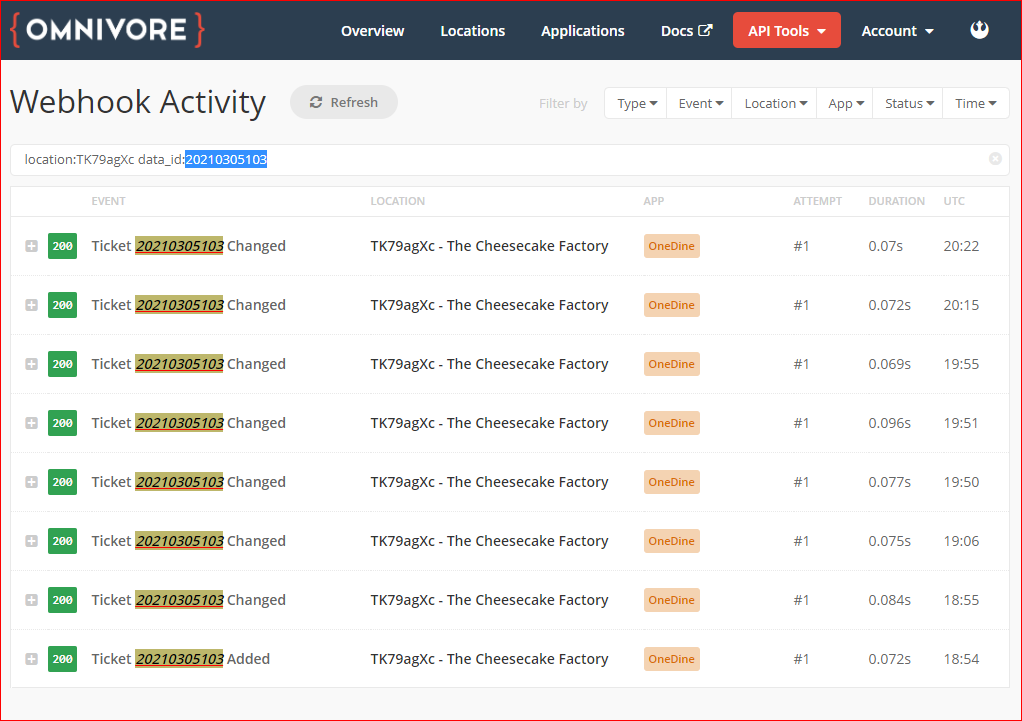This screenshot has width=1022, height=721.
Task: Click the OneDine badge on the top row
Action: [671, 245]
